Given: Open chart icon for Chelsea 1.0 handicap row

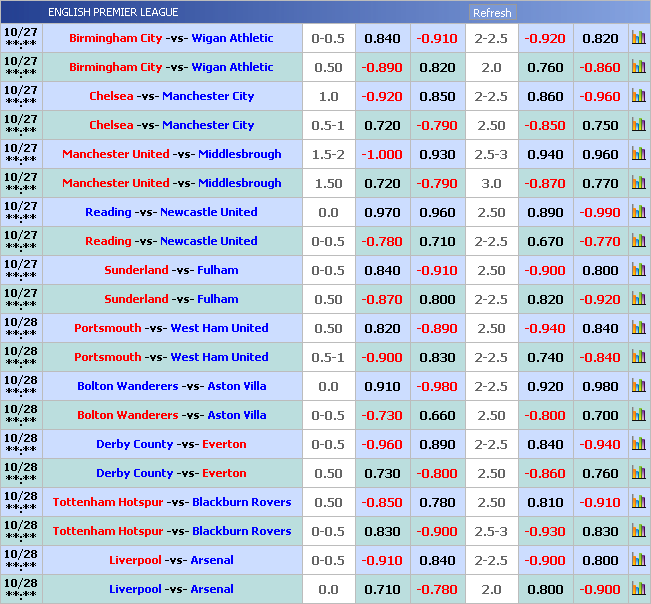Looking at the screenshot, I should [x=638, y=97].
